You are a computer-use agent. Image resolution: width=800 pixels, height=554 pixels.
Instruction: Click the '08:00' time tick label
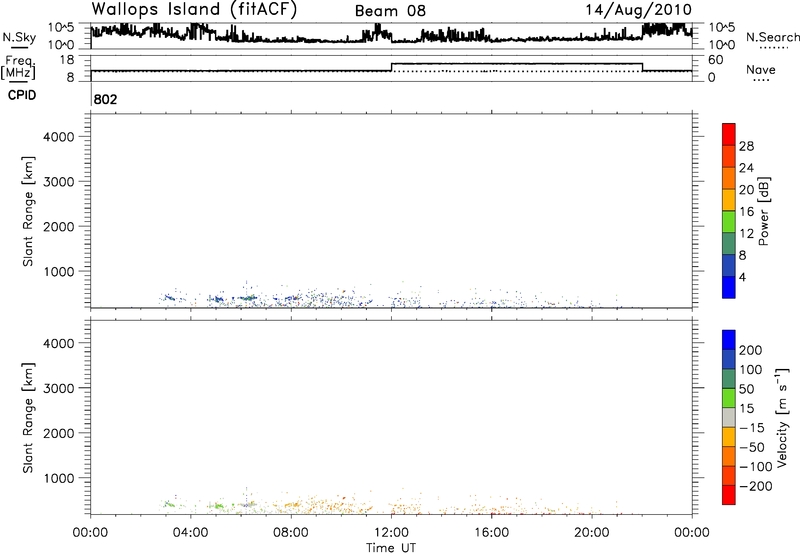pyautogui.click(x=291, y=533)
